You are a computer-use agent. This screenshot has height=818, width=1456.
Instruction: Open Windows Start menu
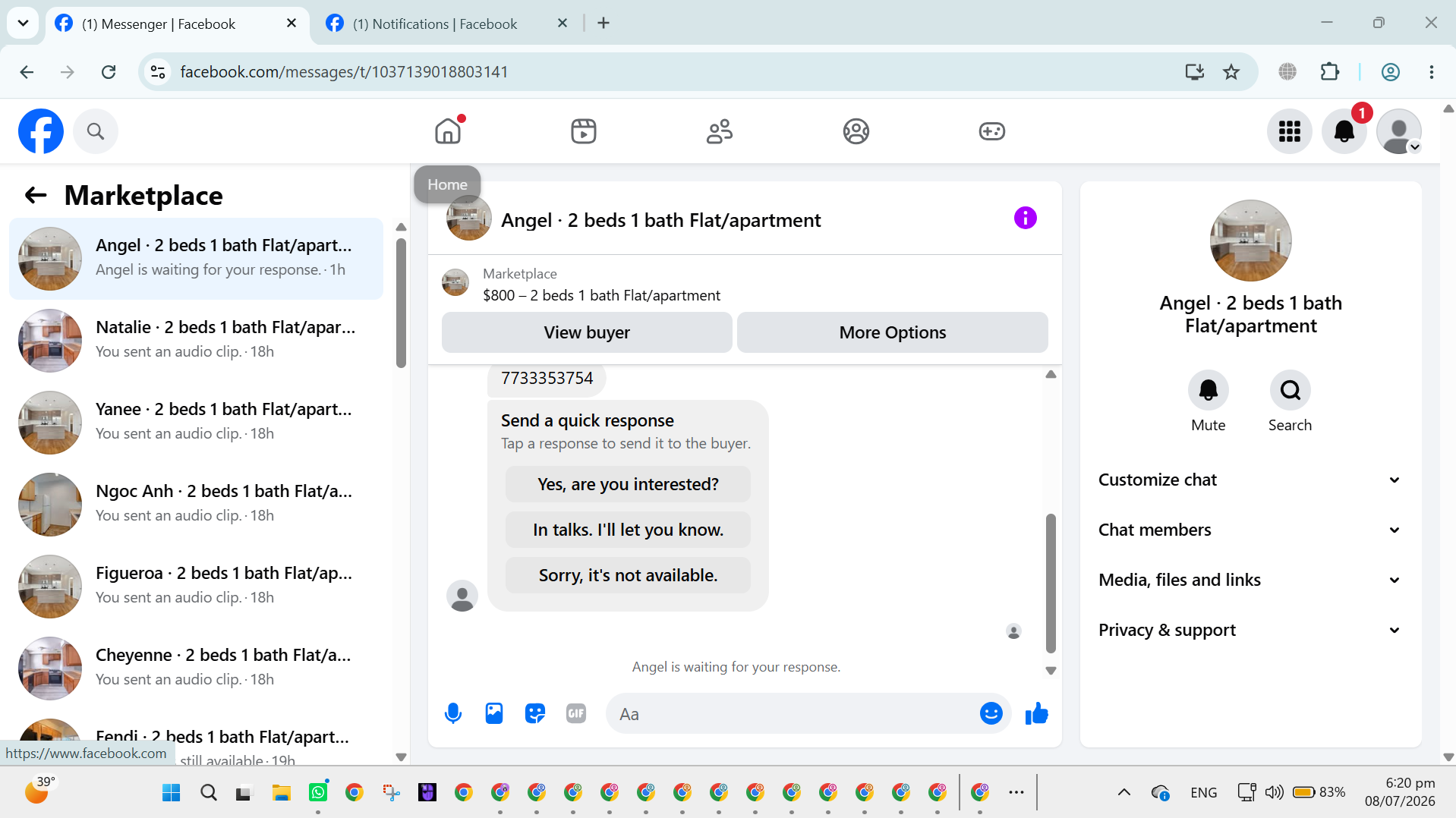coord(172,793)
